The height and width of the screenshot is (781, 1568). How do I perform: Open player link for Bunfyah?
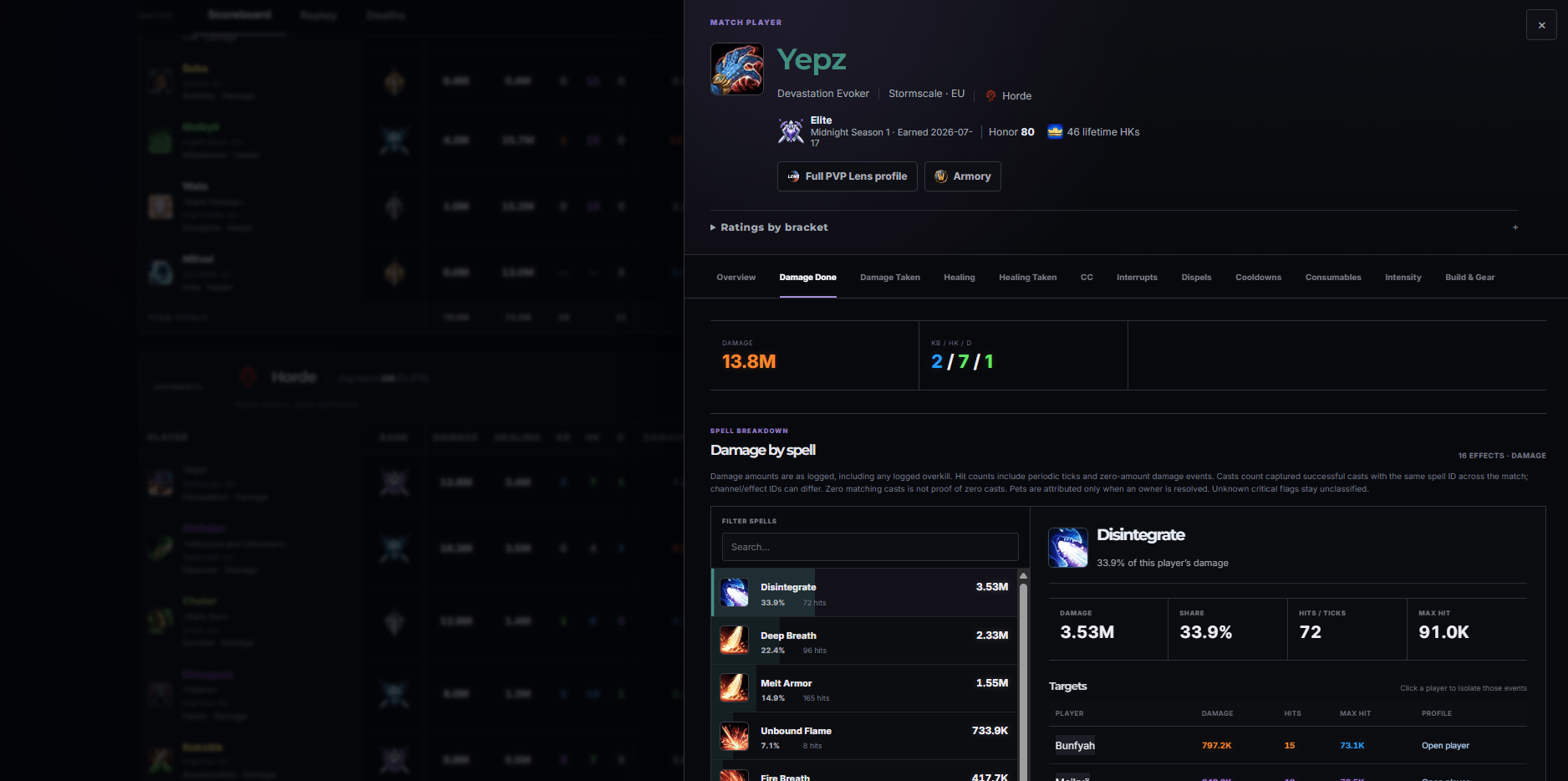click(1445, 746)
